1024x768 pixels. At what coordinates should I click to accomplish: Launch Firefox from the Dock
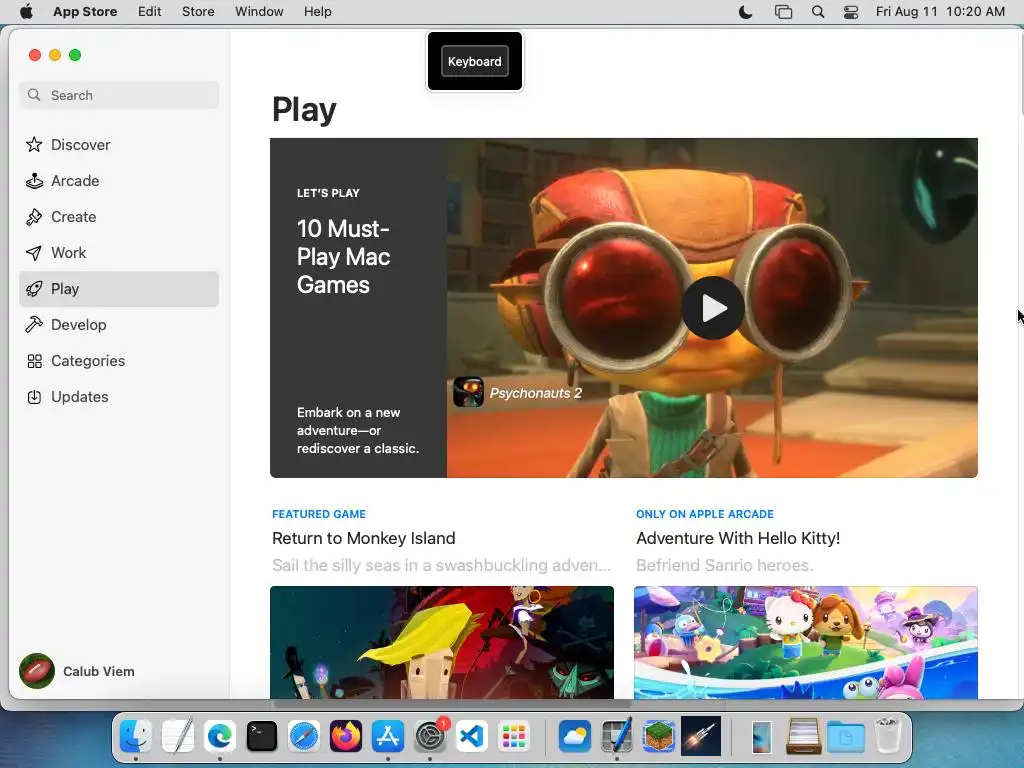(x=345, y=737)
